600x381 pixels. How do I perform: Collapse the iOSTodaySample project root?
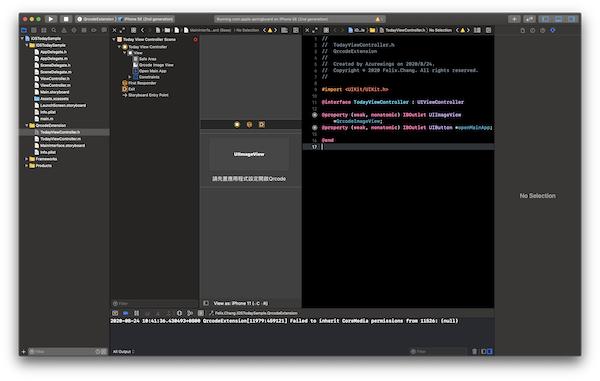[22, 38]
